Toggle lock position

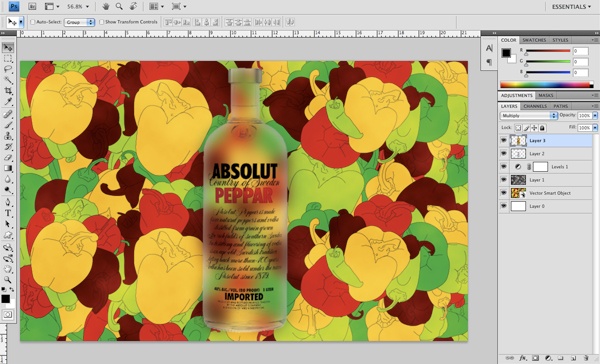click(534, 127)
